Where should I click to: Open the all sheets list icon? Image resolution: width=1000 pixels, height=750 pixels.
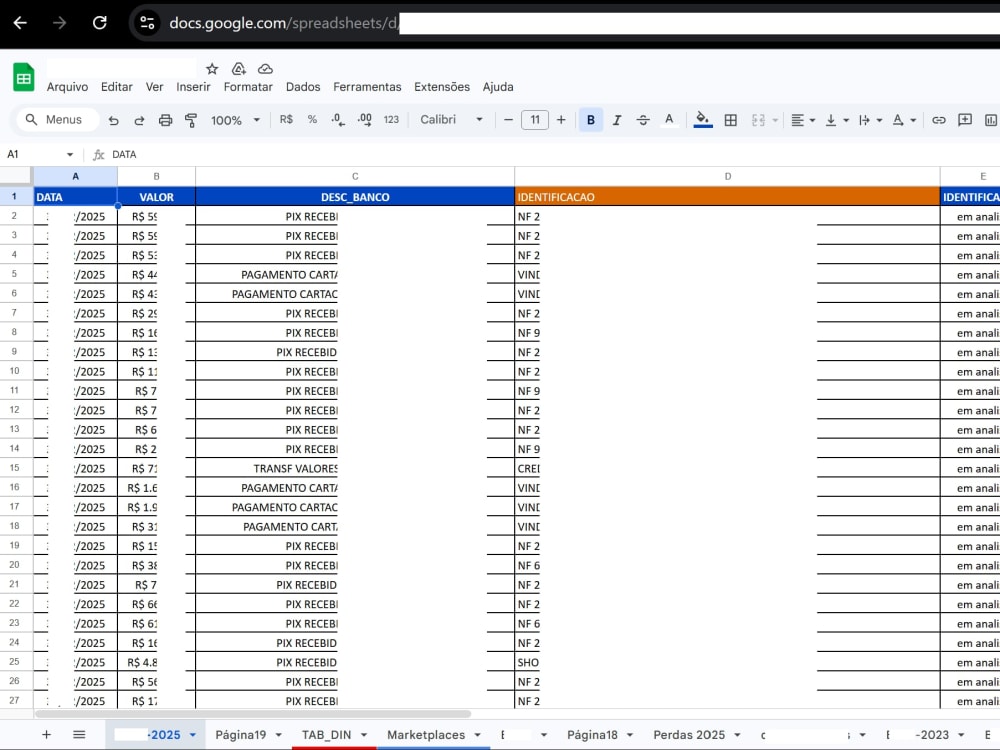coord(79,735)
